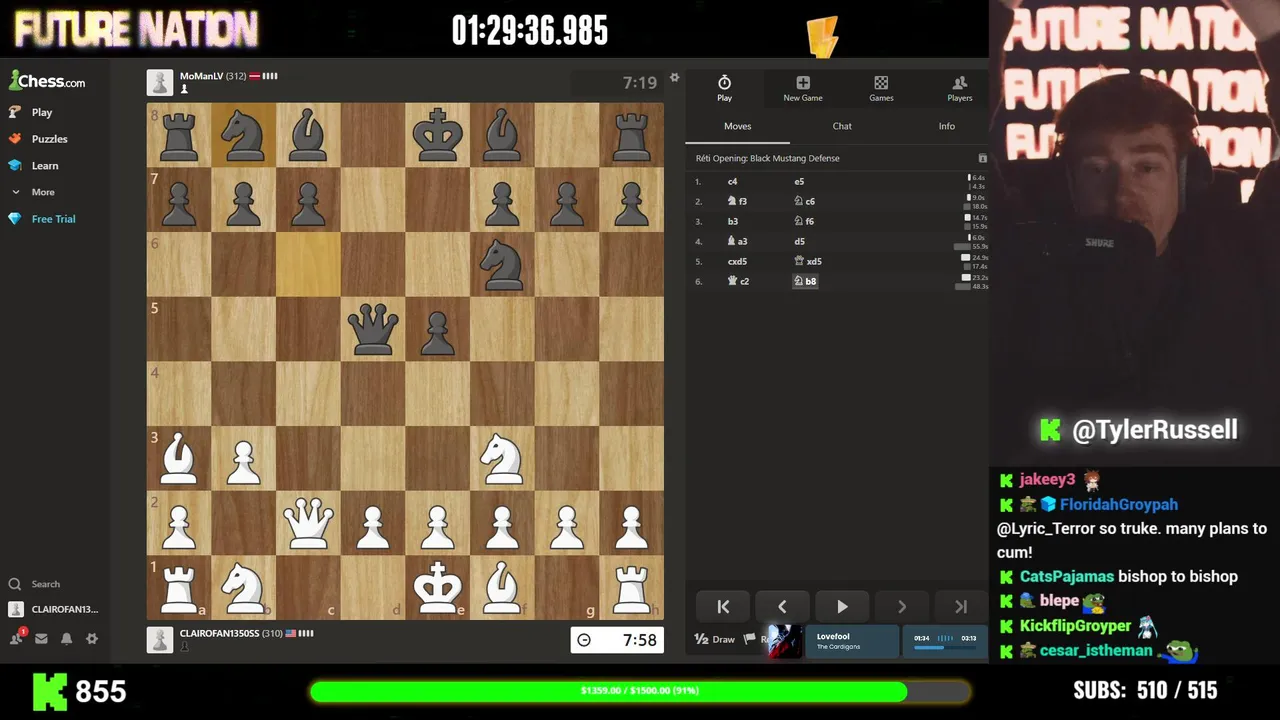Select move c4 in the move list
This screenshot has height=720, width=1280.
[x=732, y=182]
